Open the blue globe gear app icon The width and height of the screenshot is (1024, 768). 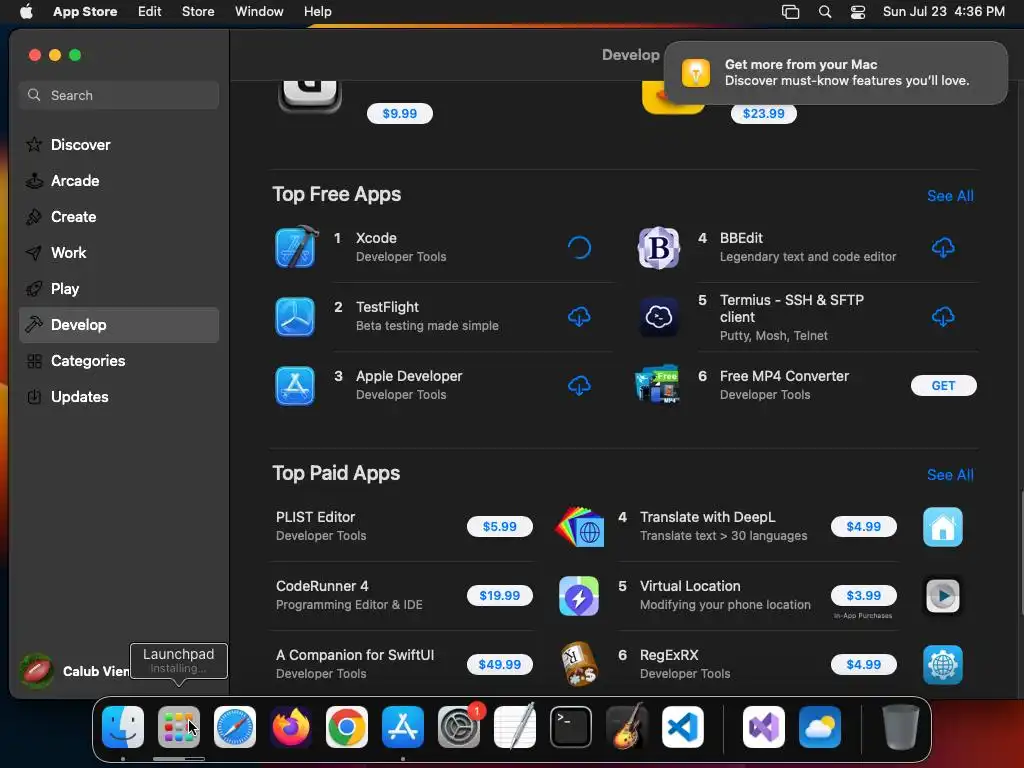click(942, 664)
